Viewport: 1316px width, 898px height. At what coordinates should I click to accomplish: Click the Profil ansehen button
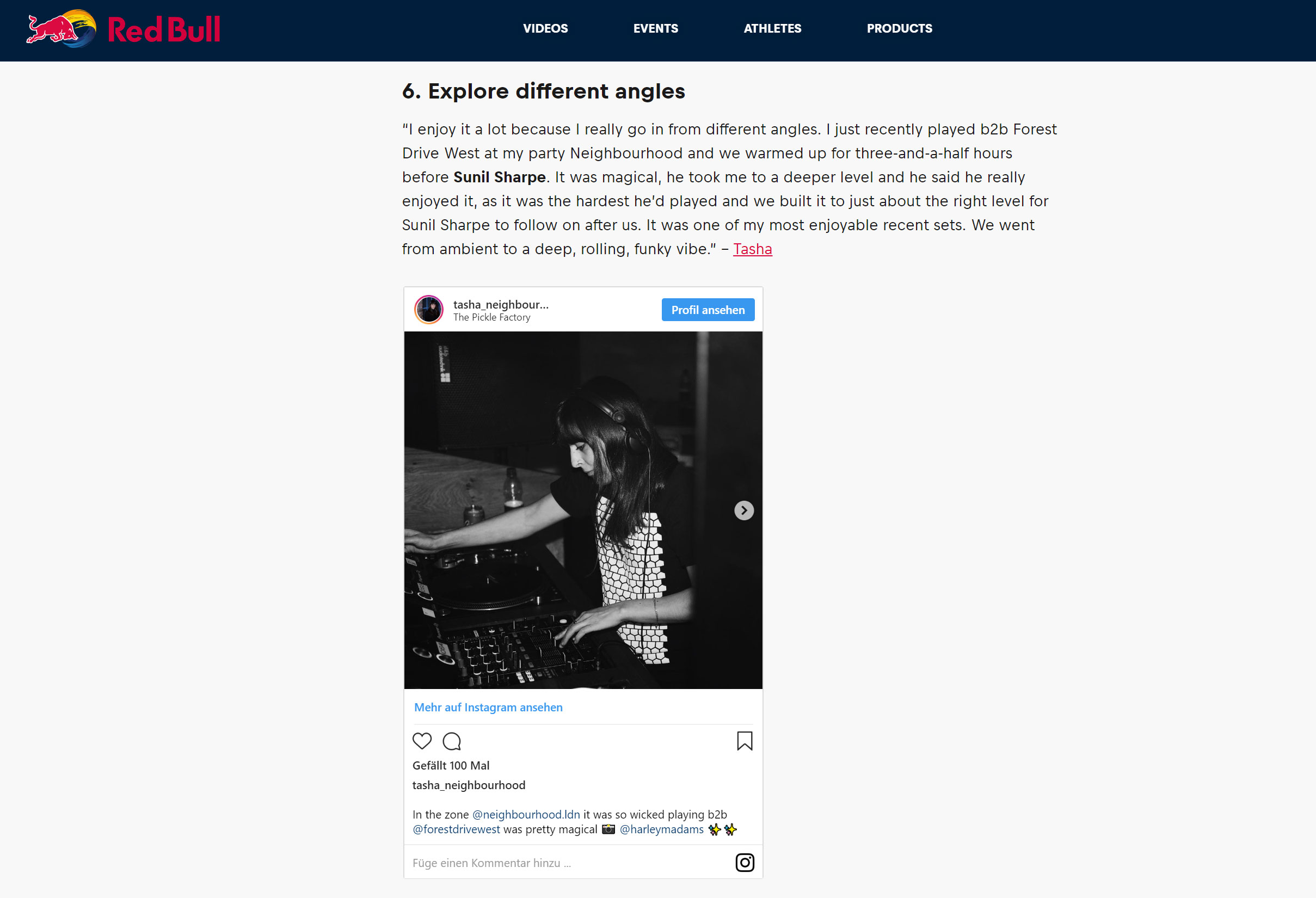pos(708,310)
